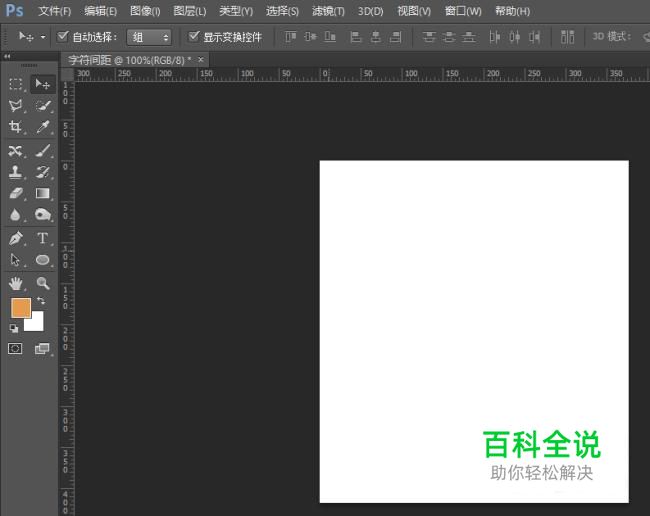The width and height of the screenshot is (650, 516).
Task: Select the Blur tool
Action: click(16, 215)
